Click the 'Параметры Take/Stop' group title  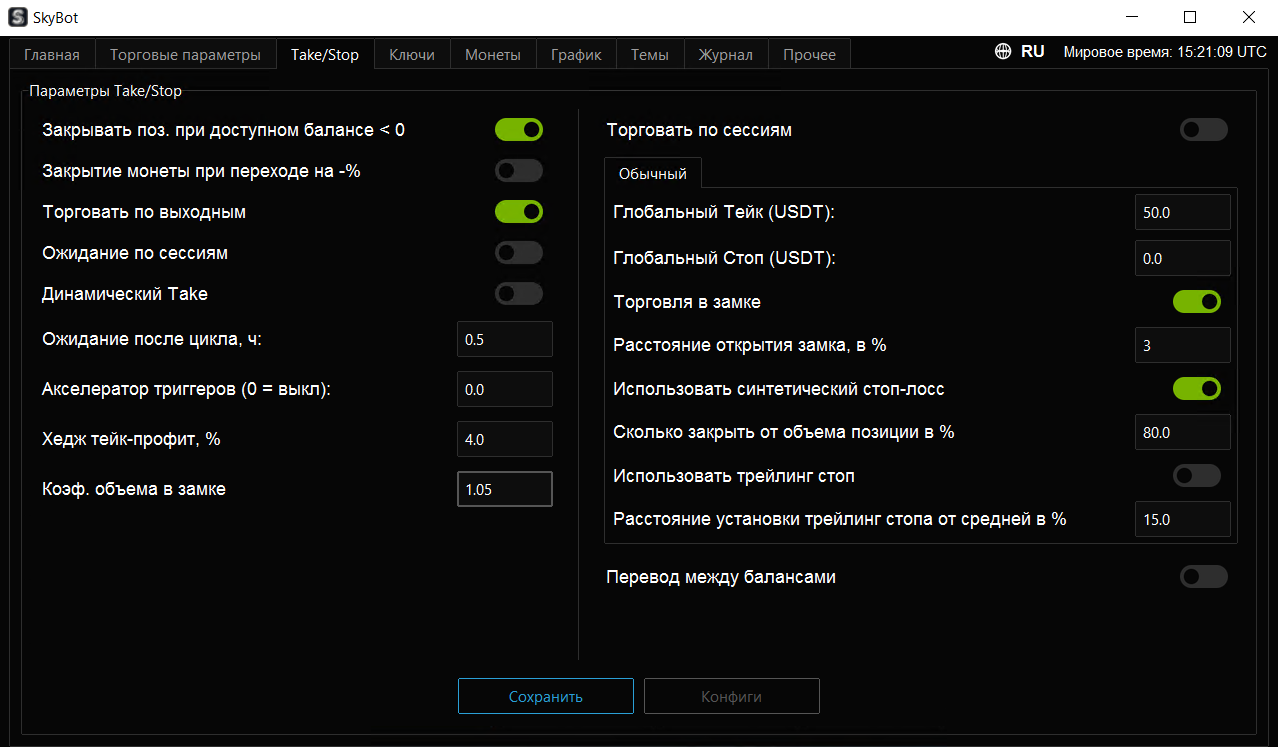106,91
